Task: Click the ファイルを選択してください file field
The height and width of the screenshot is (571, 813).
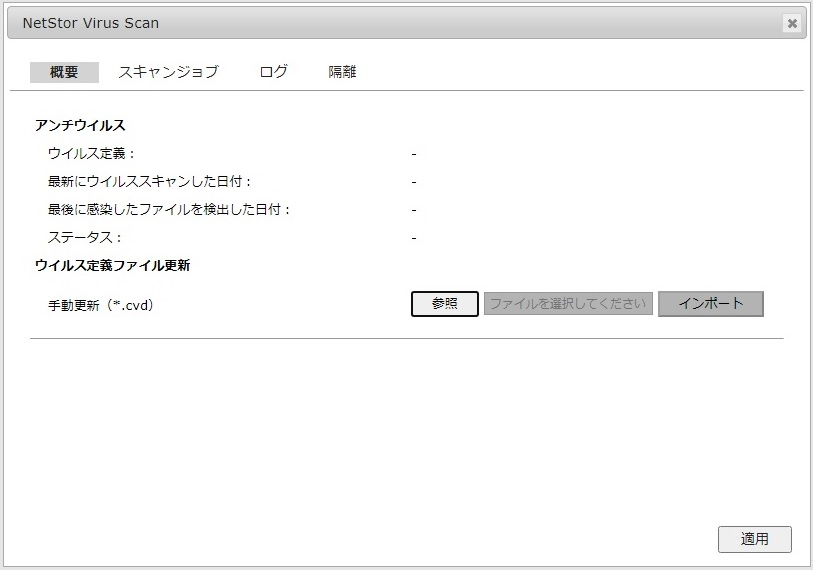Action: click(x=568, y=304)
